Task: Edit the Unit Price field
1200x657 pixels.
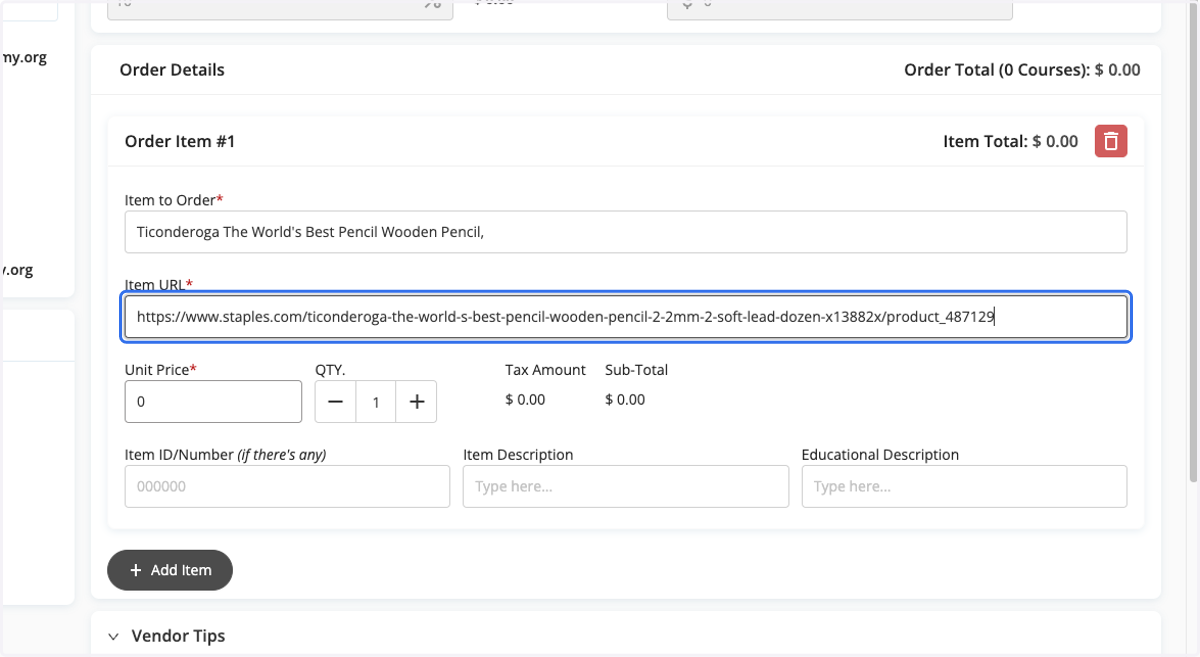Action: pyautogui.click(x=213, y=402)
